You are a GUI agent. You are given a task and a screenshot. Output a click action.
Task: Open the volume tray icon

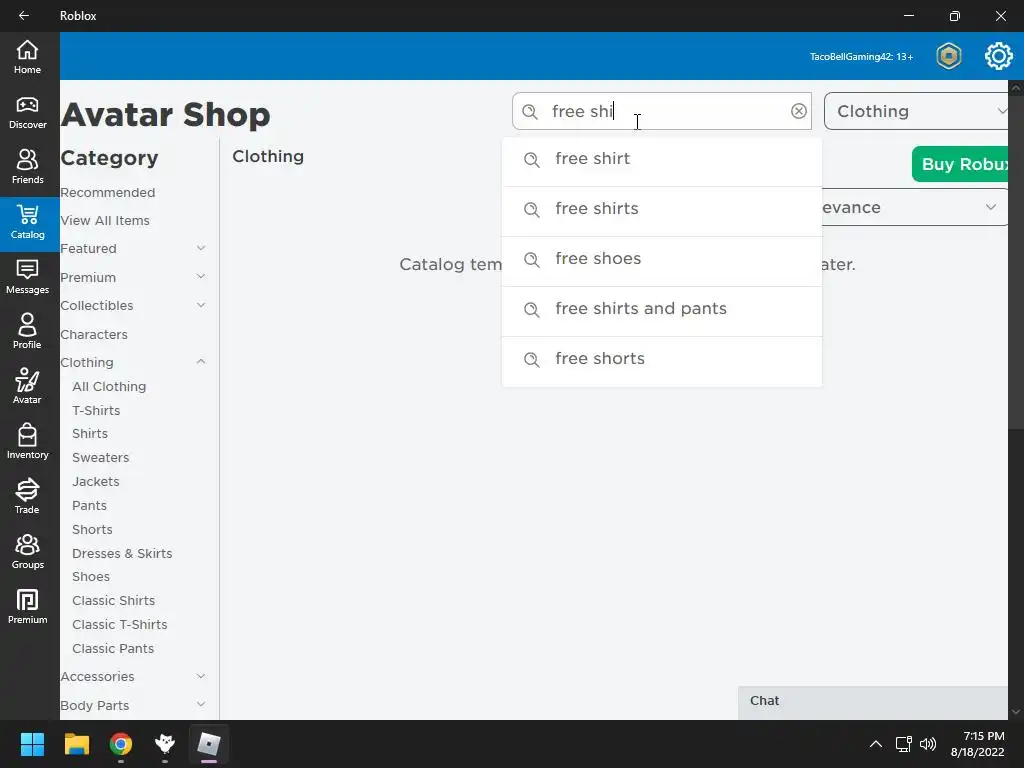(x=928, y=744)
